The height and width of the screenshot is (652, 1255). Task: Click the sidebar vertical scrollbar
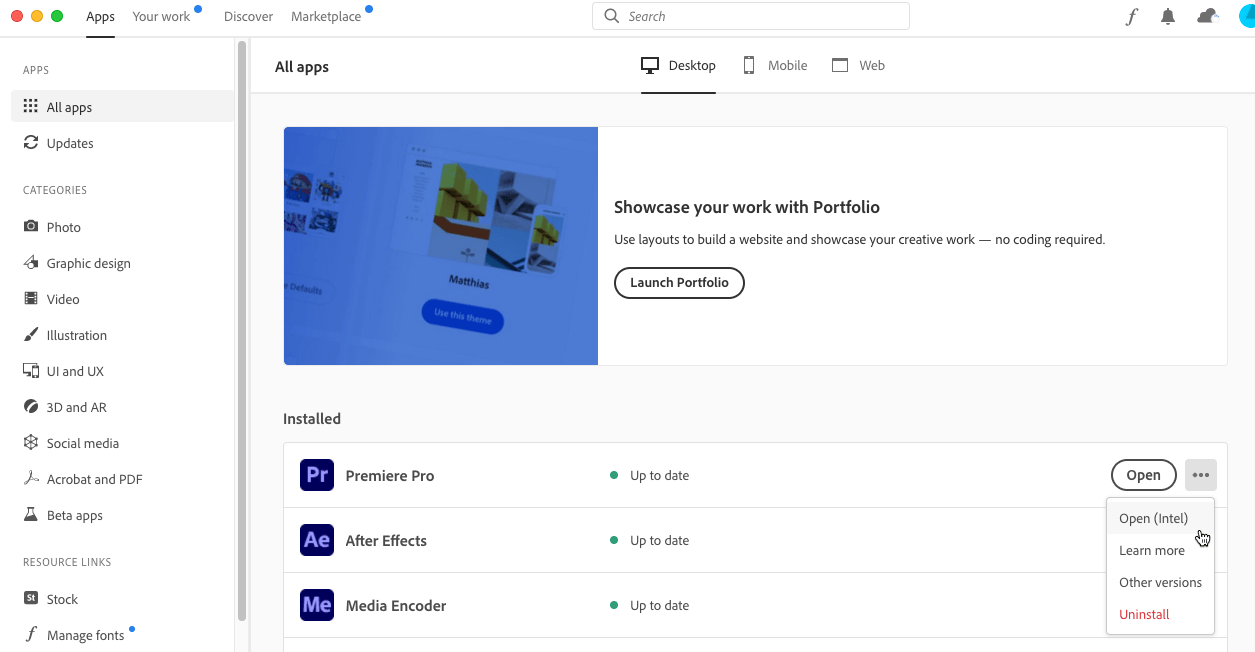click(241, 330)
